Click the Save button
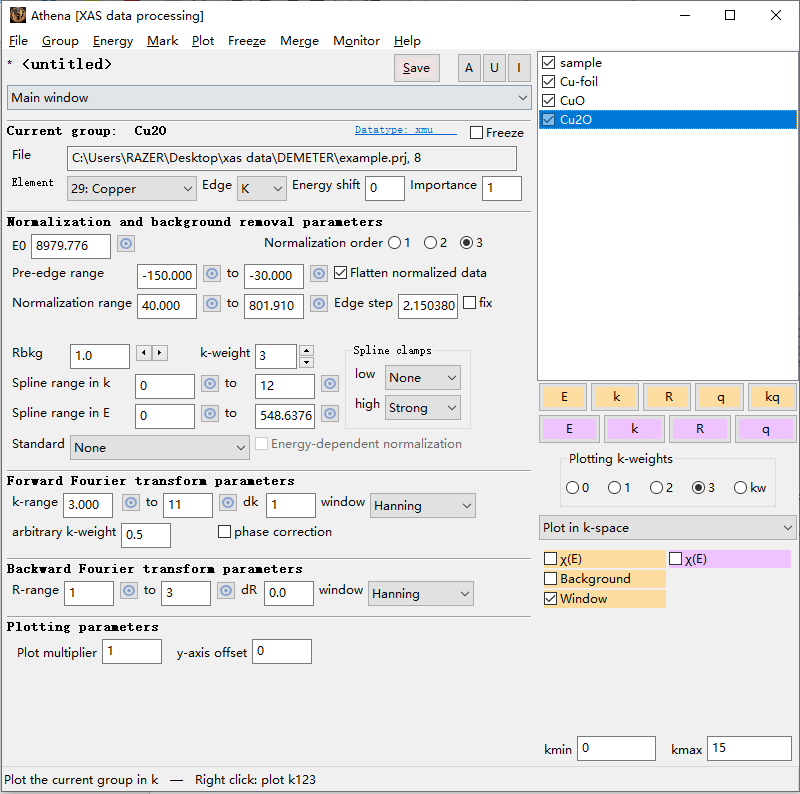Screen dimensions: 800x794 point(416,68)
